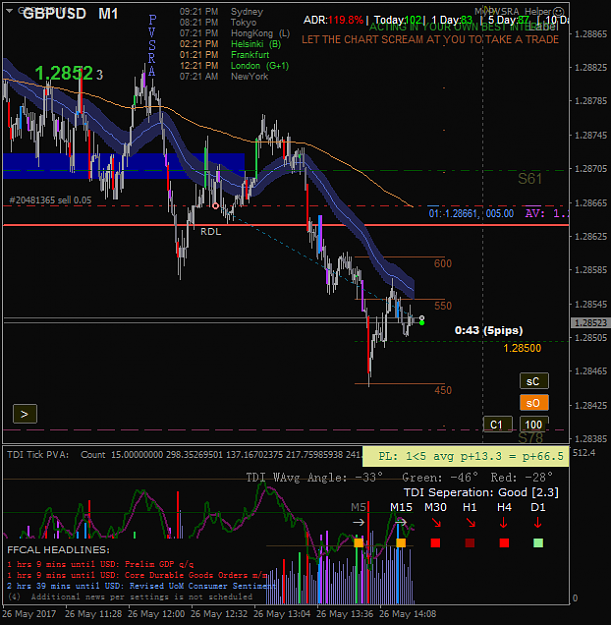
Task: Click the red square under H4
Action: click(504, 543)
